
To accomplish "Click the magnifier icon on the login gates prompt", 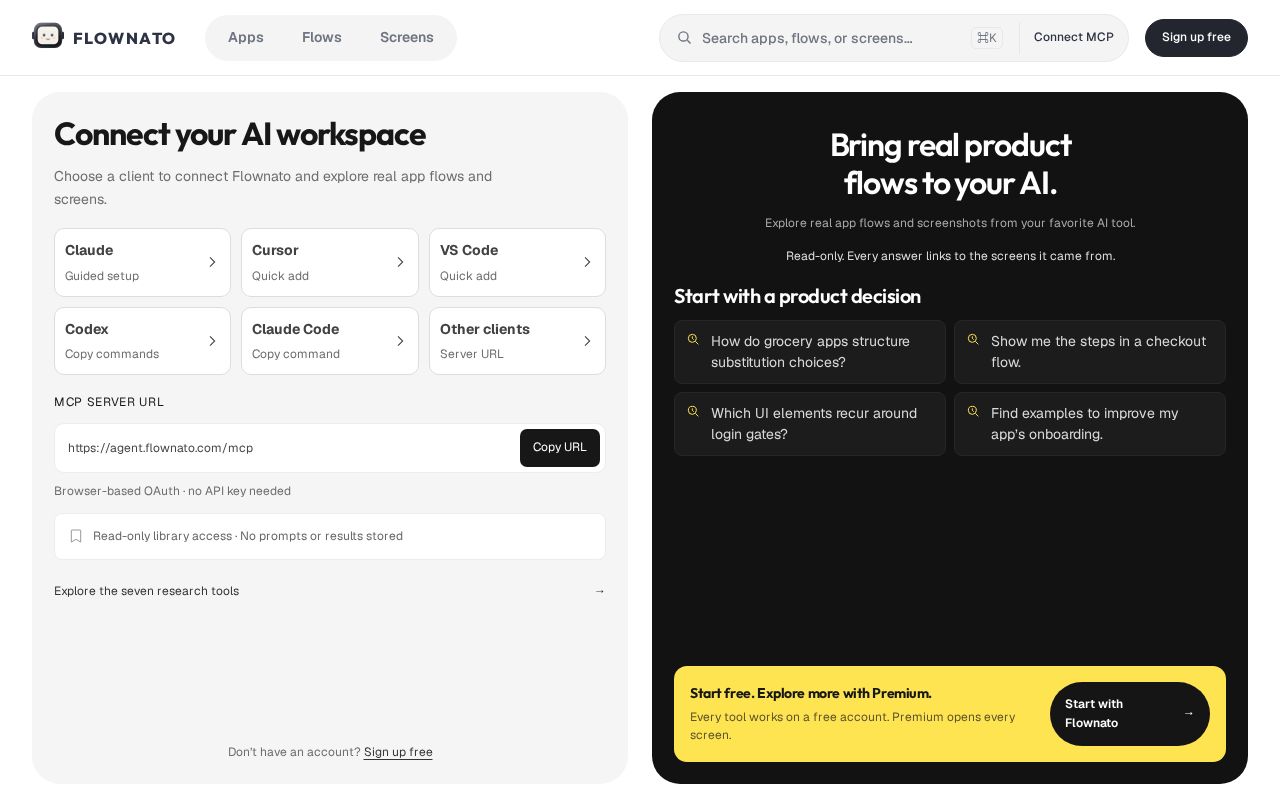I will [x=693, y=412].
